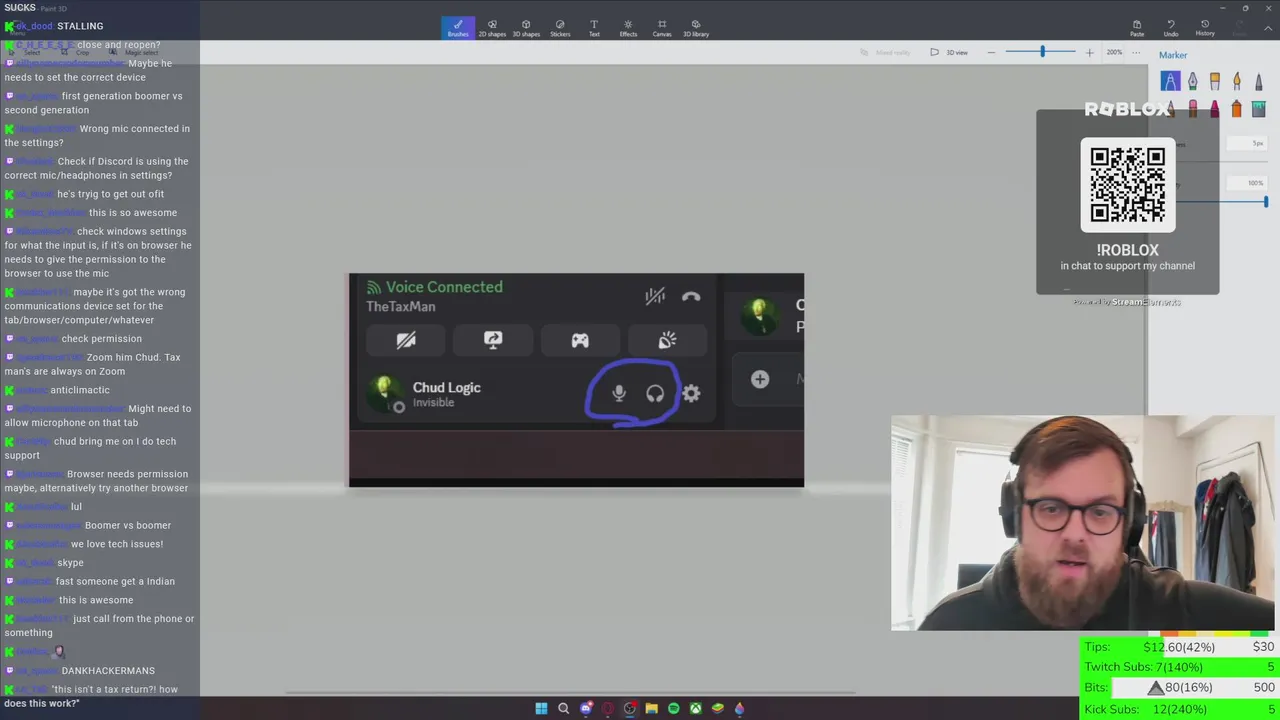Click the zoom in plus button
1280x720 pixels.
pos(1089,52)
